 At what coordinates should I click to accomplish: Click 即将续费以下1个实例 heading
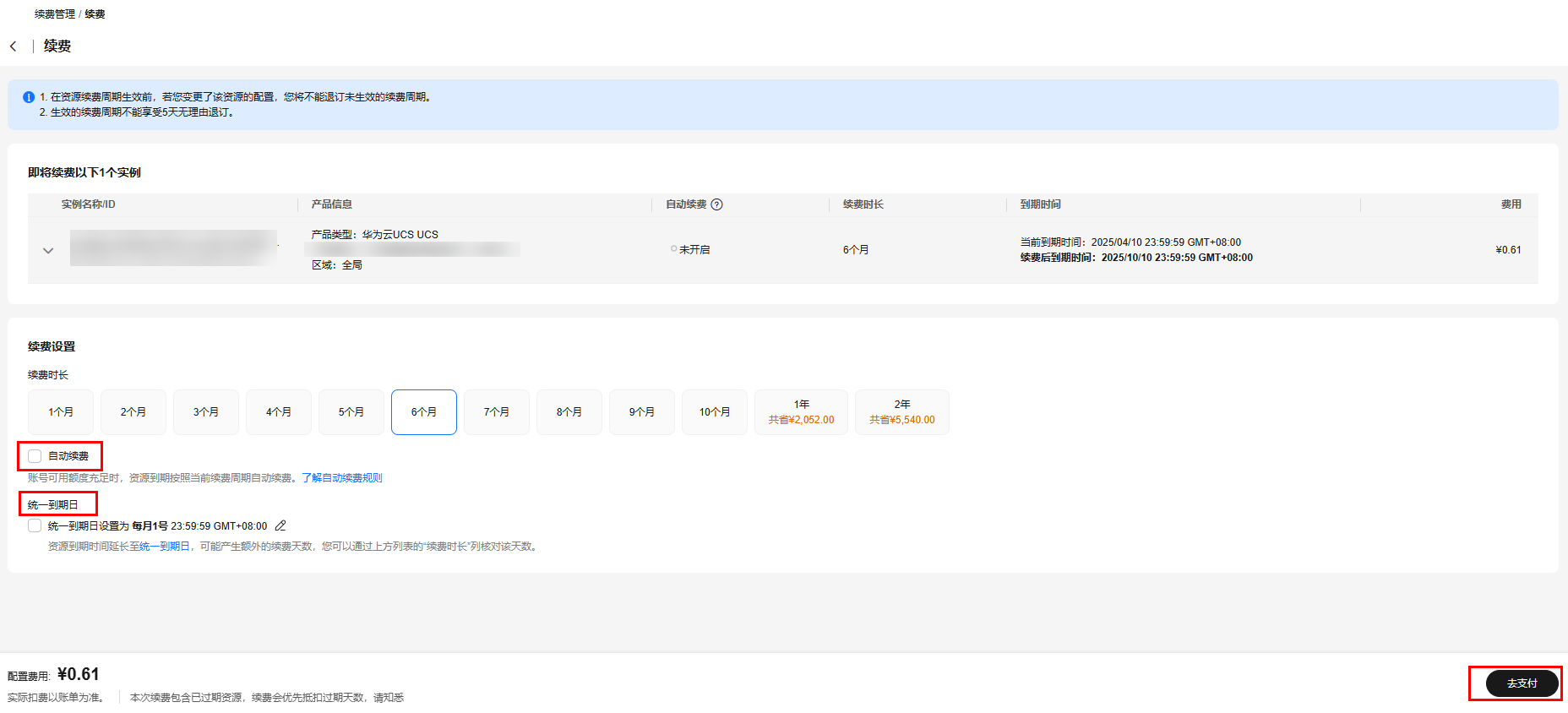point(84,172)
